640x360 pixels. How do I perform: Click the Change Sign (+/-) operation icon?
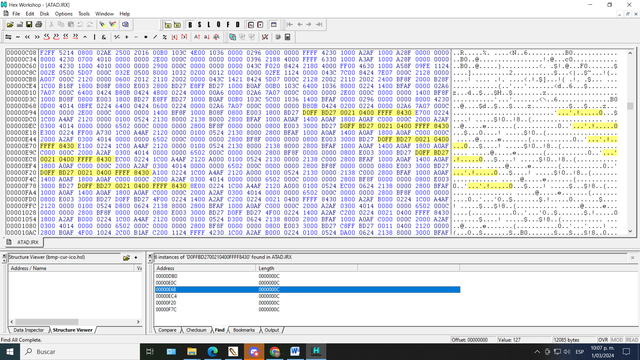117,37
